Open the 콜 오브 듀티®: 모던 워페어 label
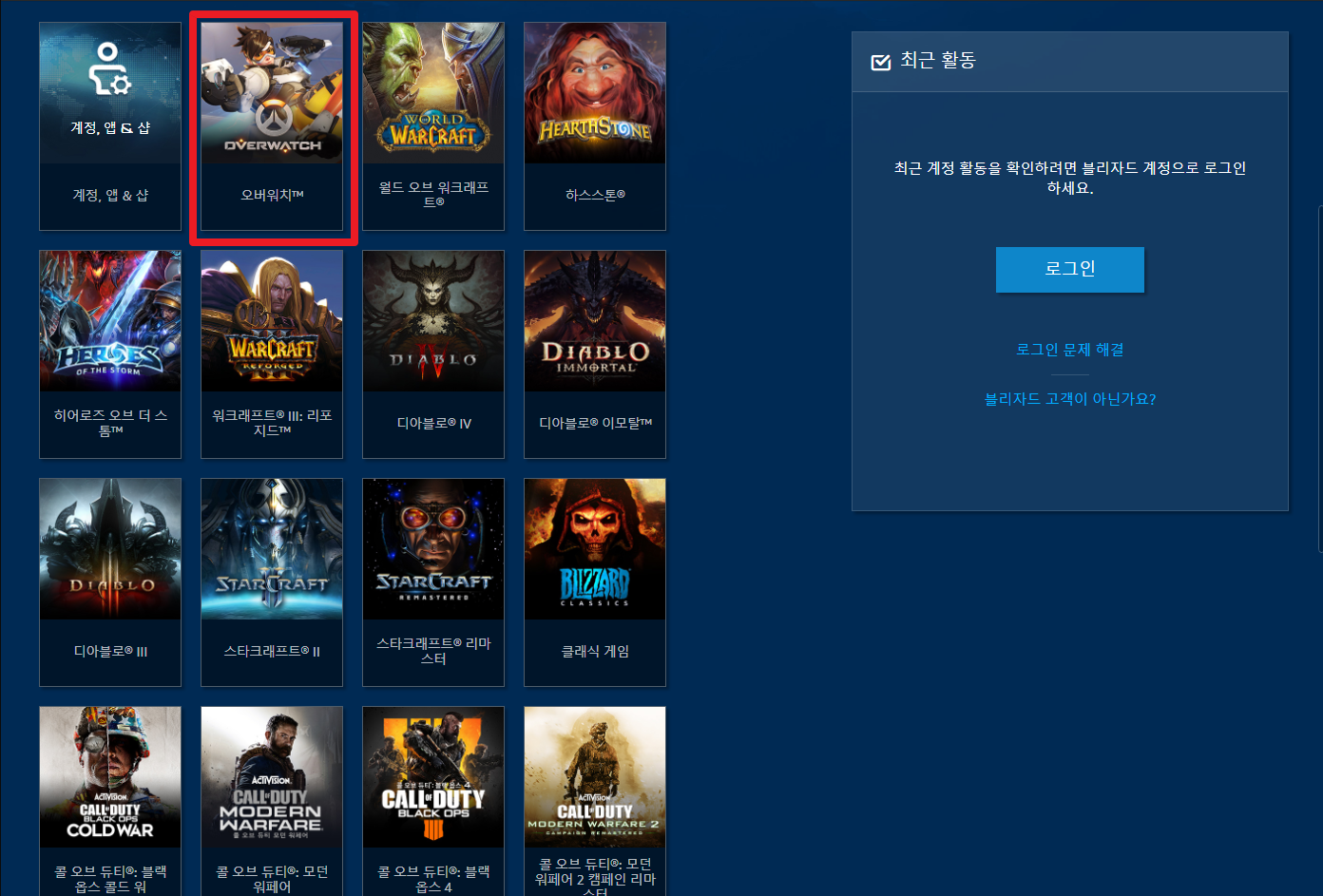 coord(272,879)
